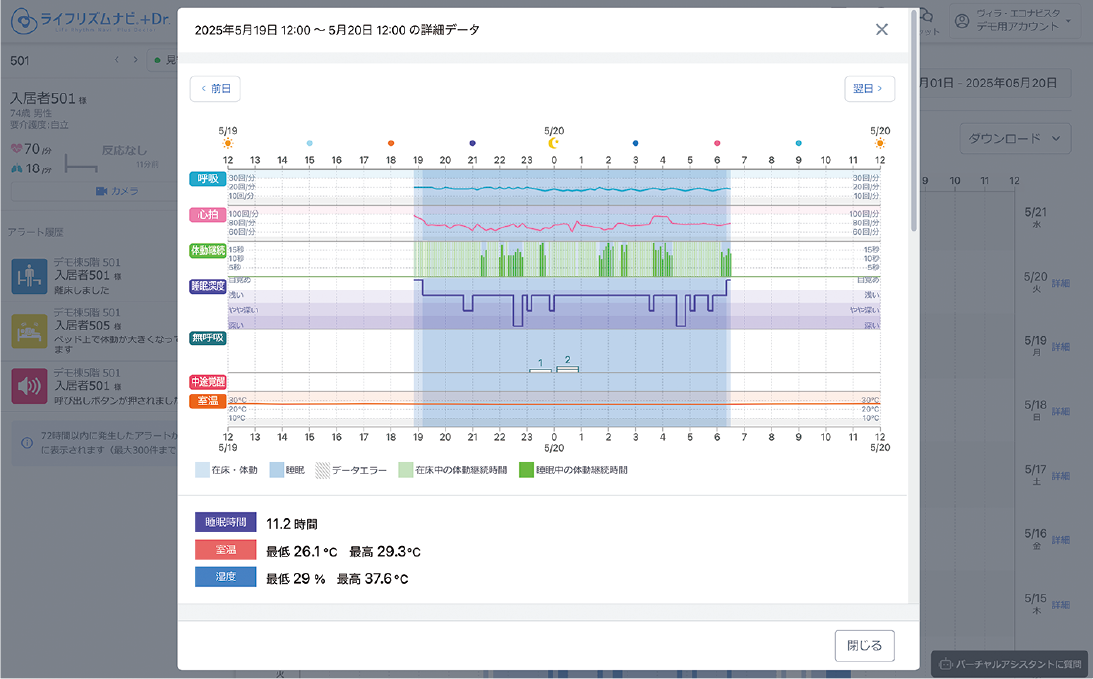Select the 呼吸 chart row label

[208, 179]
